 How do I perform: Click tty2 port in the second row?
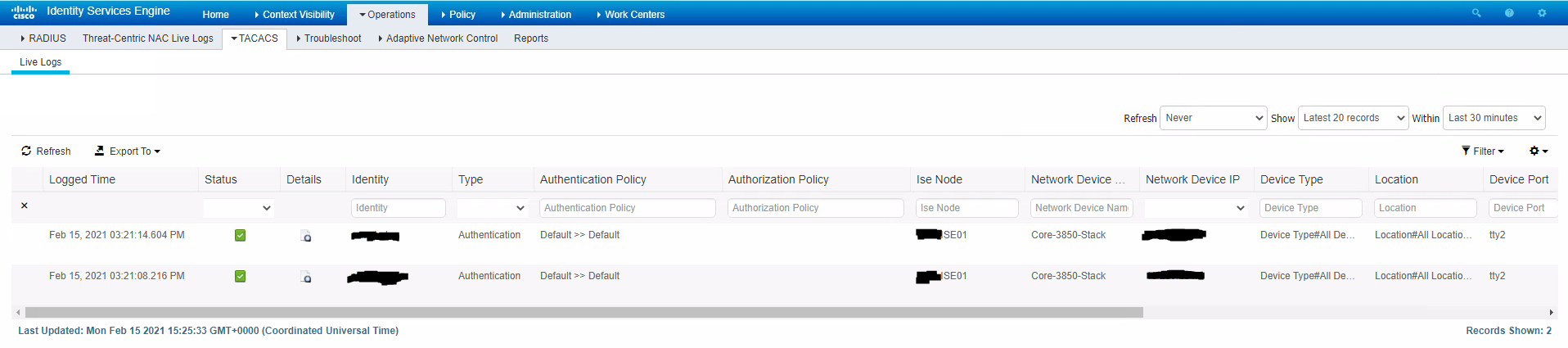pyautogui.click(x=1498, y=276)
